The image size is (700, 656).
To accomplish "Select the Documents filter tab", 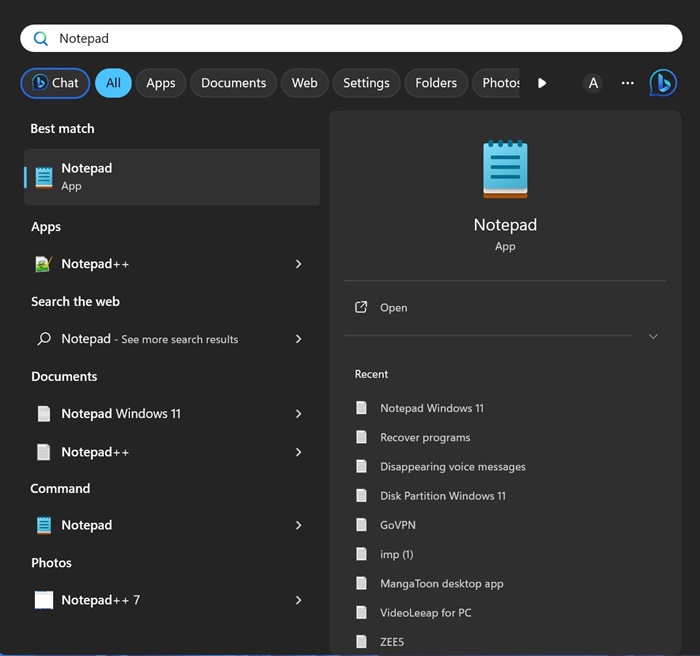I will point(233,83).
